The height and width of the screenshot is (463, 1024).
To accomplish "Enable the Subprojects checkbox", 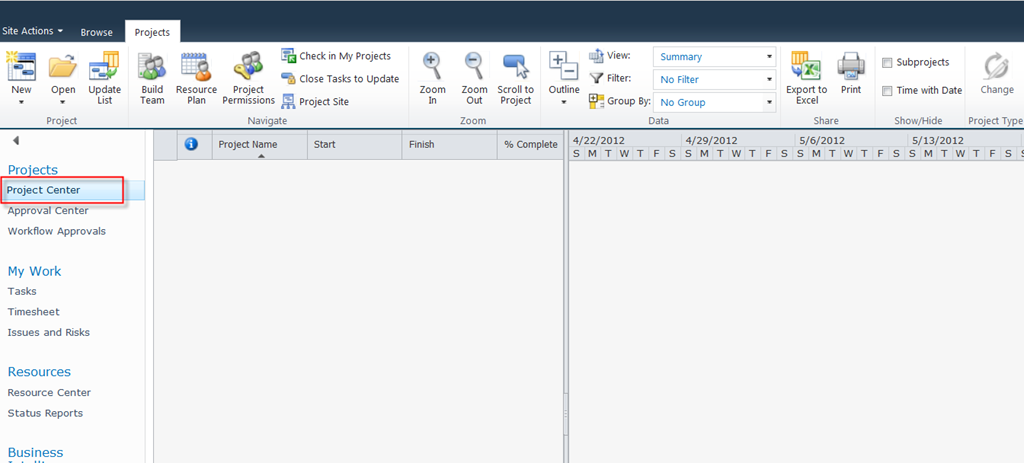I will tap(887, 63).
